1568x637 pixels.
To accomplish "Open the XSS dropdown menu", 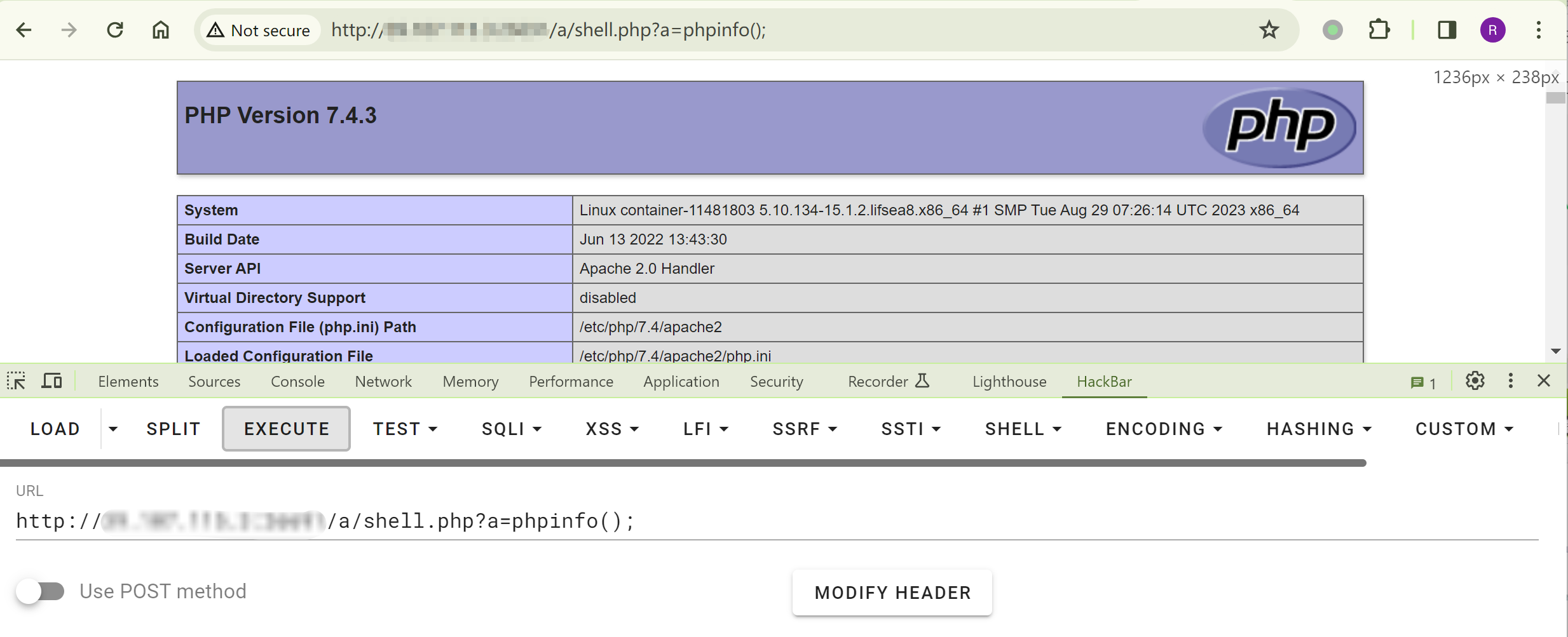I will (611, 429).
